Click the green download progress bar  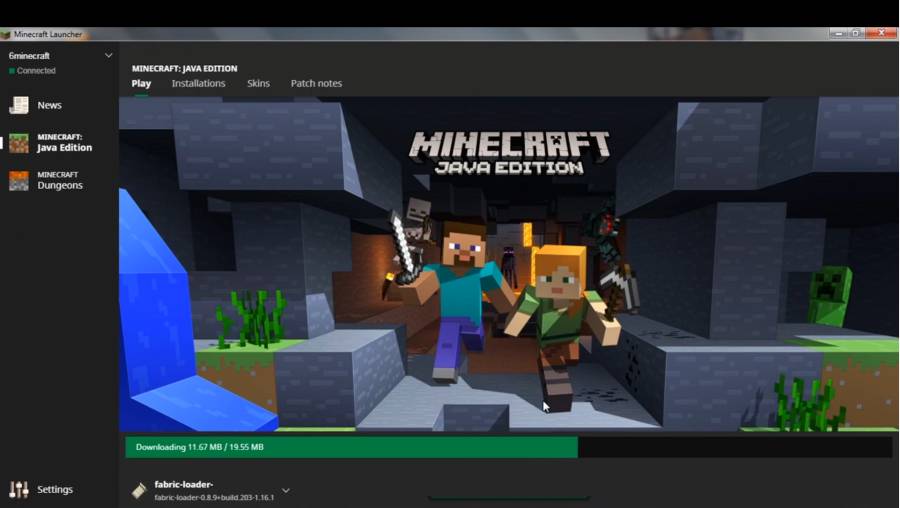click(x=351, y=447)
